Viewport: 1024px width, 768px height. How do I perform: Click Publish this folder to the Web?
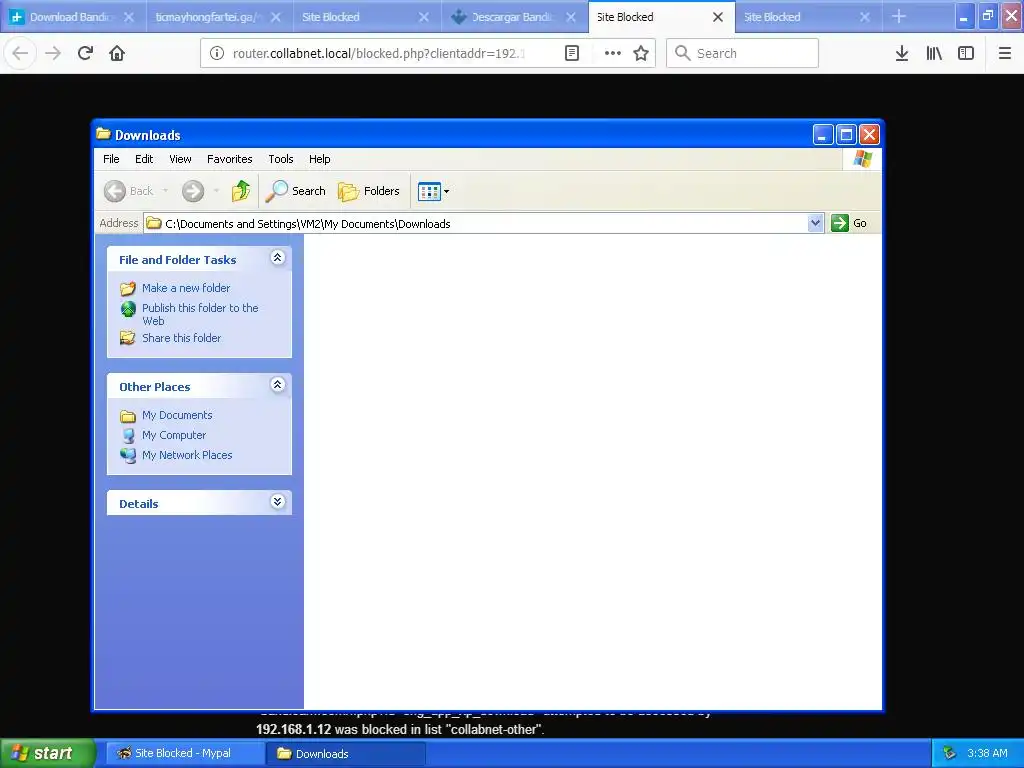point(189,314)
